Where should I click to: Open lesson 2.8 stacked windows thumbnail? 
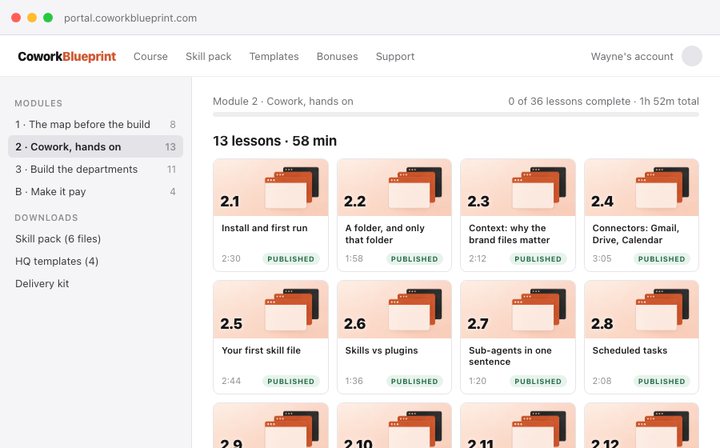point(663,309)
